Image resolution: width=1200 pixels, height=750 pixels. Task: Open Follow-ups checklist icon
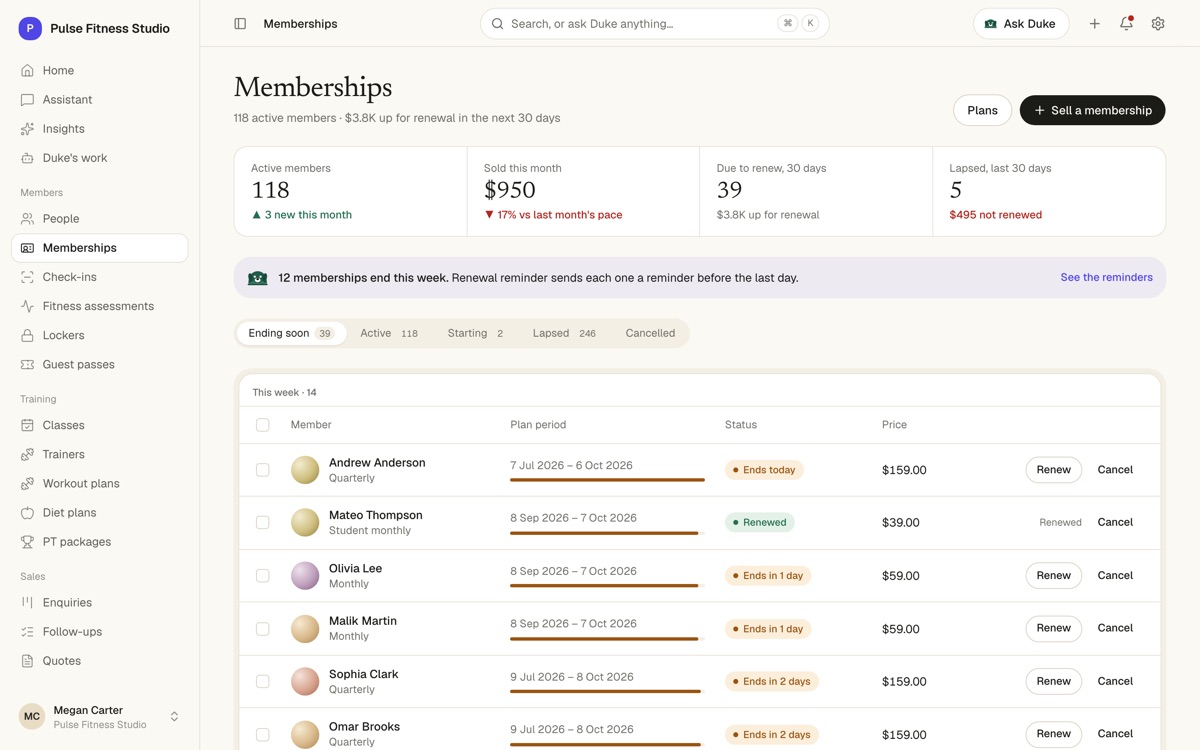point(27,632)
